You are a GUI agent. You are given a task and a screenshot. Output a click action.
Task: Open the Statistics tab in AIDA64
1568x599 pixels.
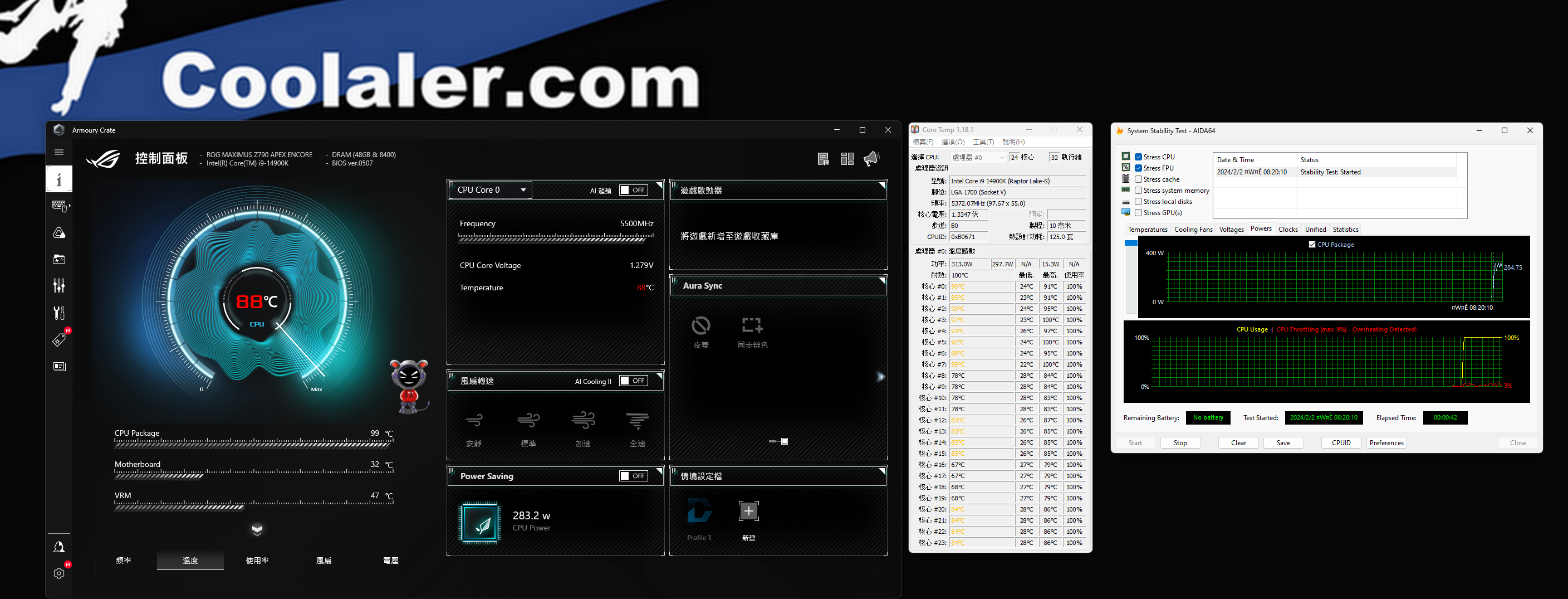tap(1345, 230)
